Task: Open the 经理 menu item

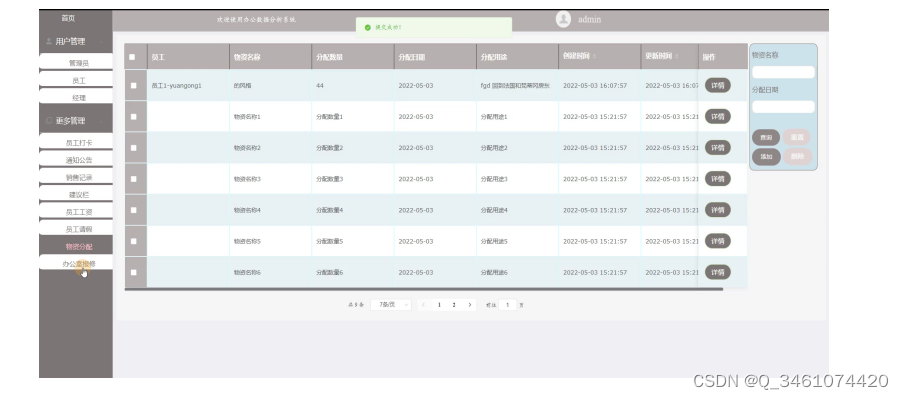Action: [x=76, y=98]
